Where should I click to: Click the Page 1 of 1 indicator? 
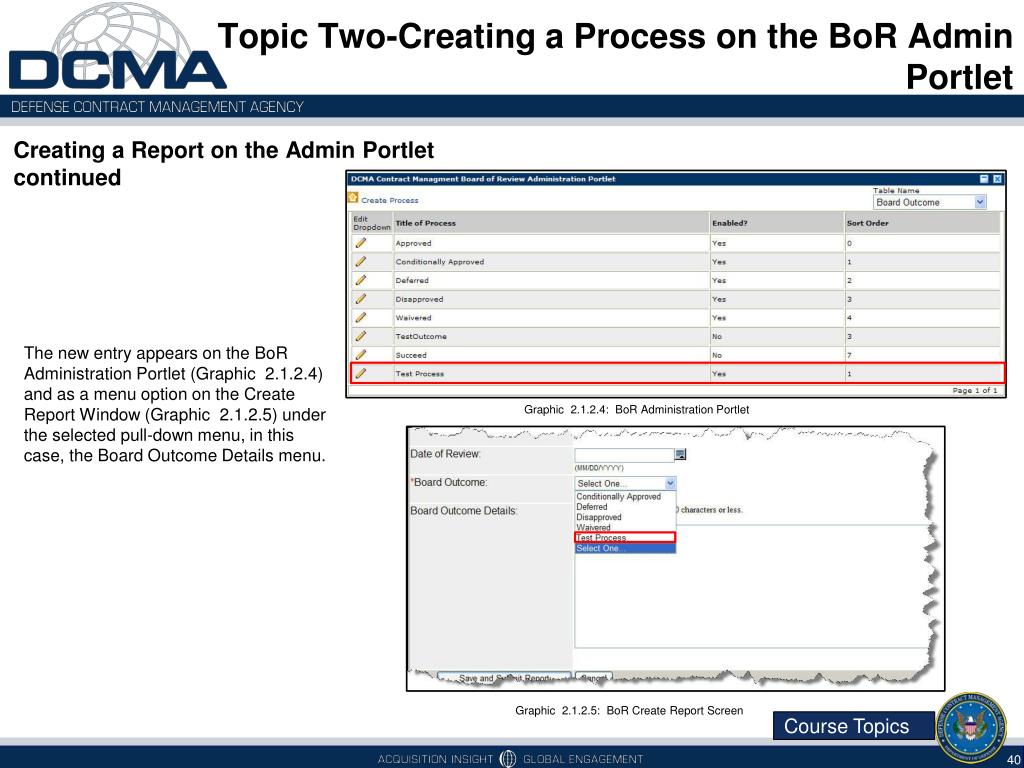[x=975, y=391]
